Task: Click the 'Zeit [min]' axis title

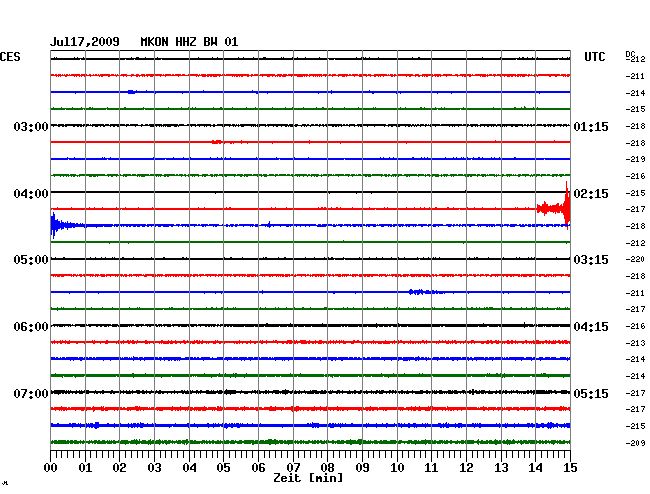Action: (308, 478)
